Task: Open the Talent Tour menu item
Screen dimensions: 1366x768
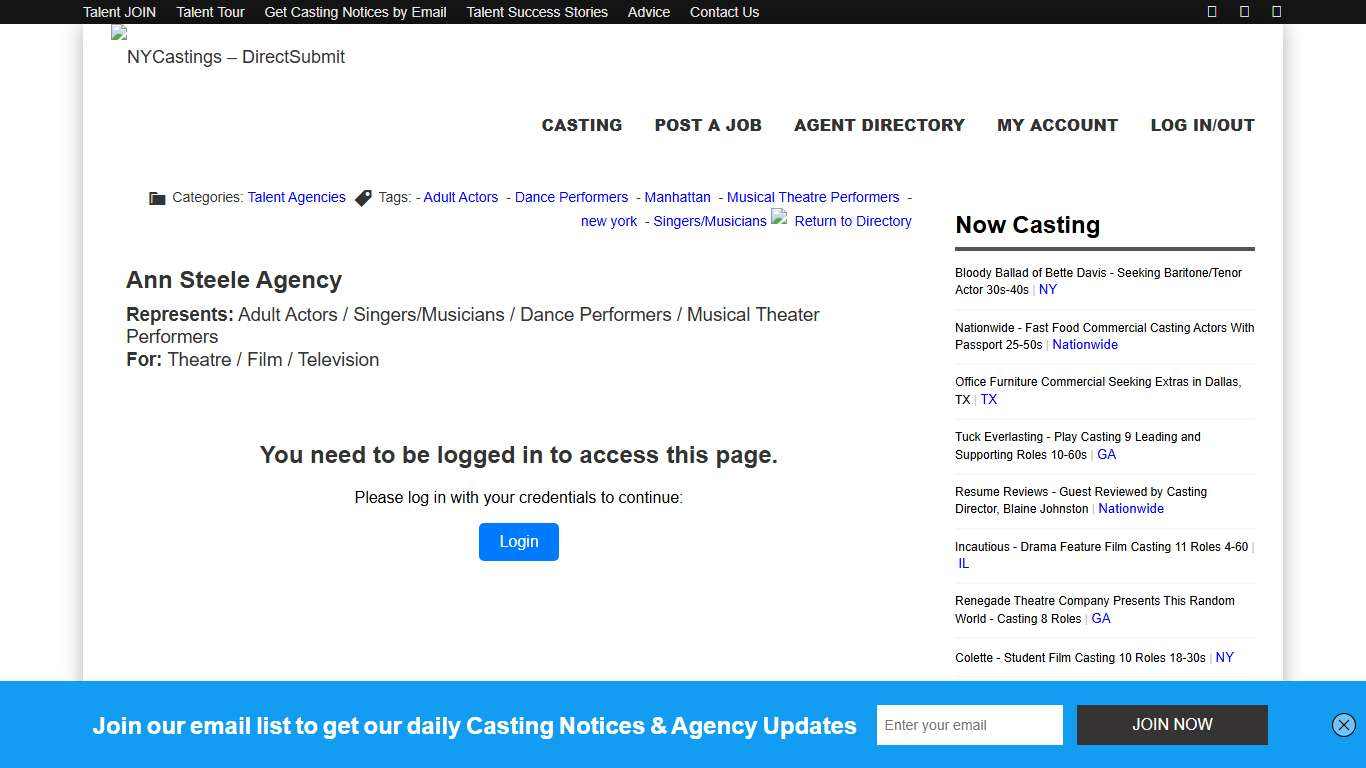Action: (210, 11)
